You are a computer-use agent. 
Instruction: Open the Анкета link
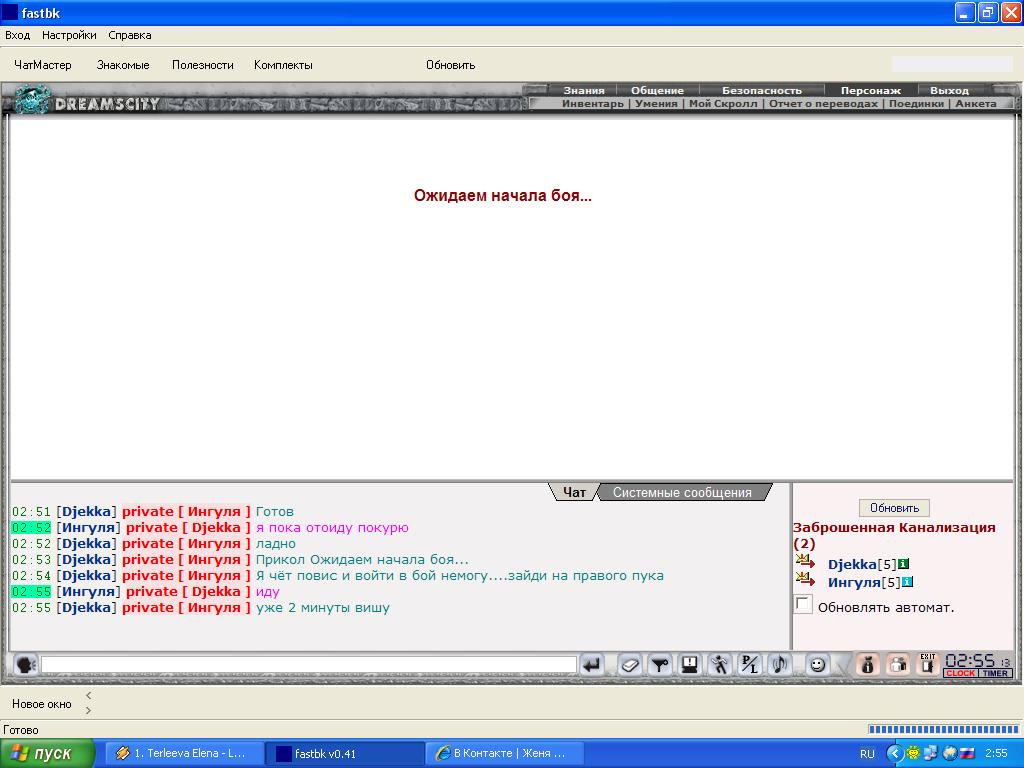tap(976, 103)
